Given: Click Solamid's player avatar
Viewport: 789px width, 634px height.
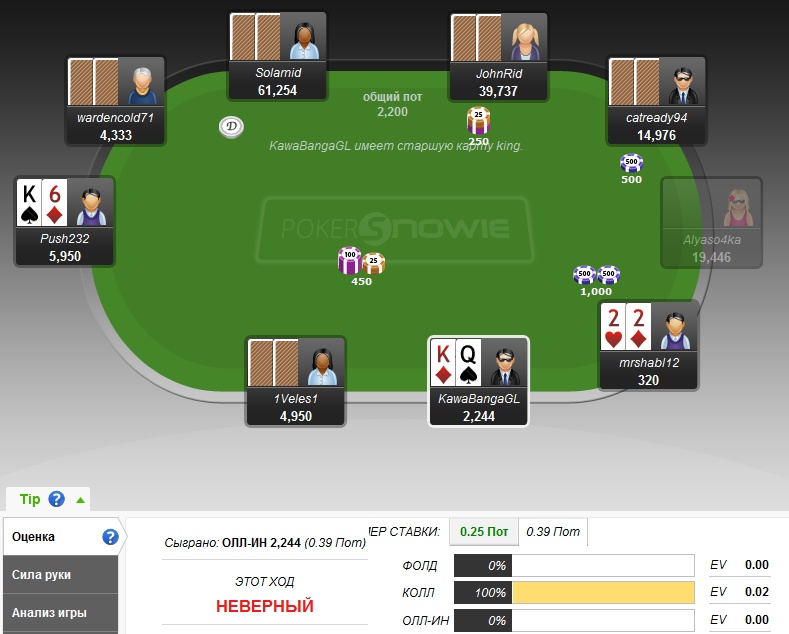Looking at the screenshot, I should coord(303,38).
